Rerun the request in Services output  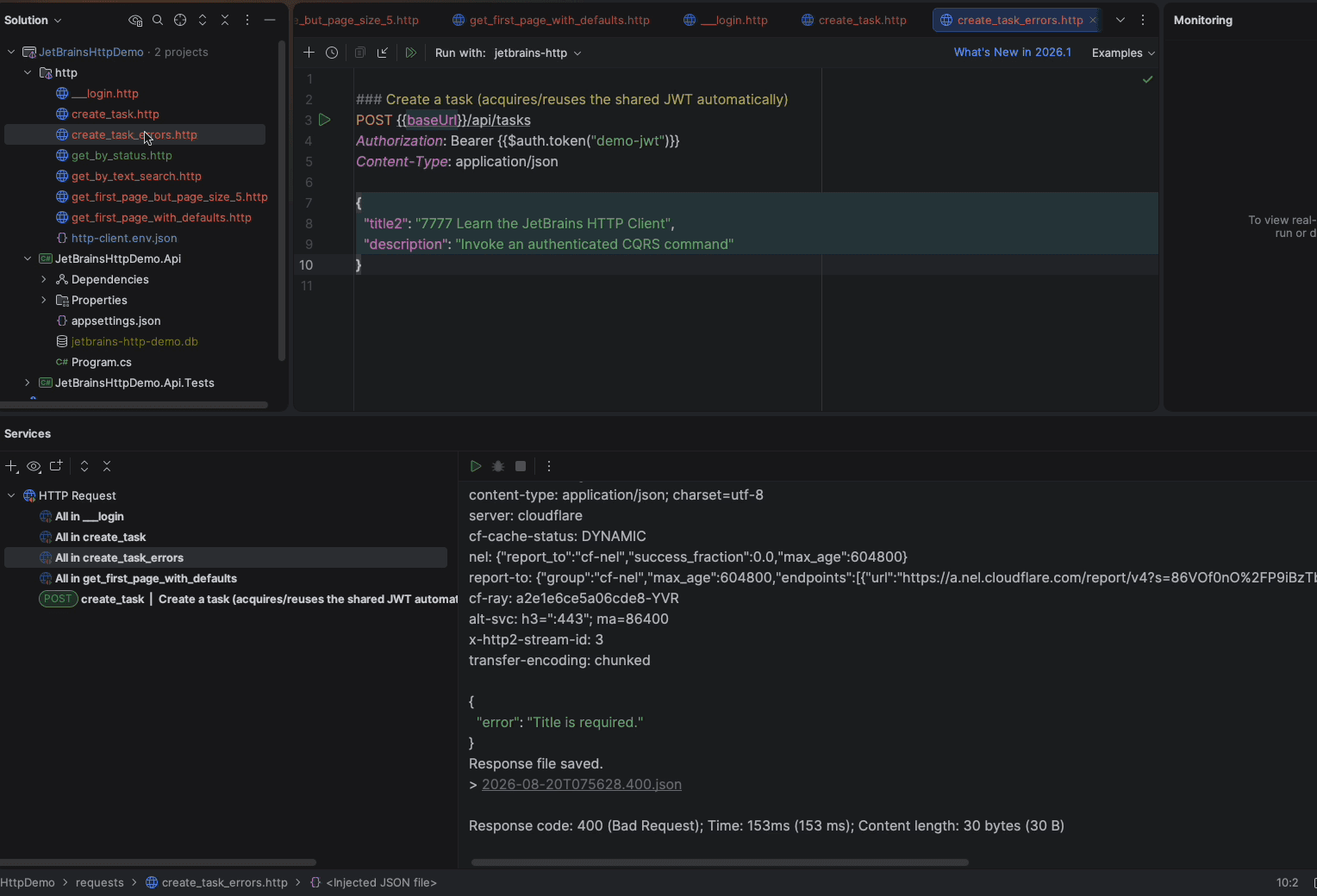pyautogui.click(x=476, y=466)
